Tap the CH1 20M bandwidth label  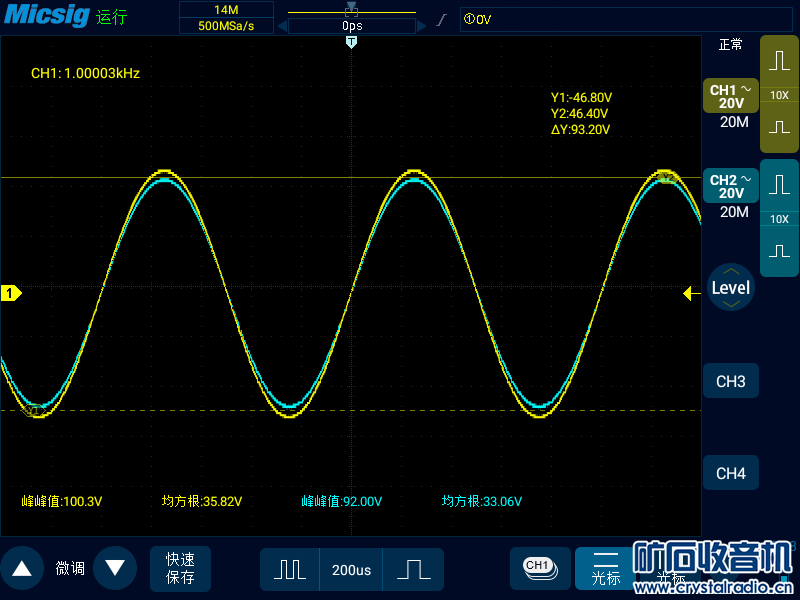tap(734, 122)
